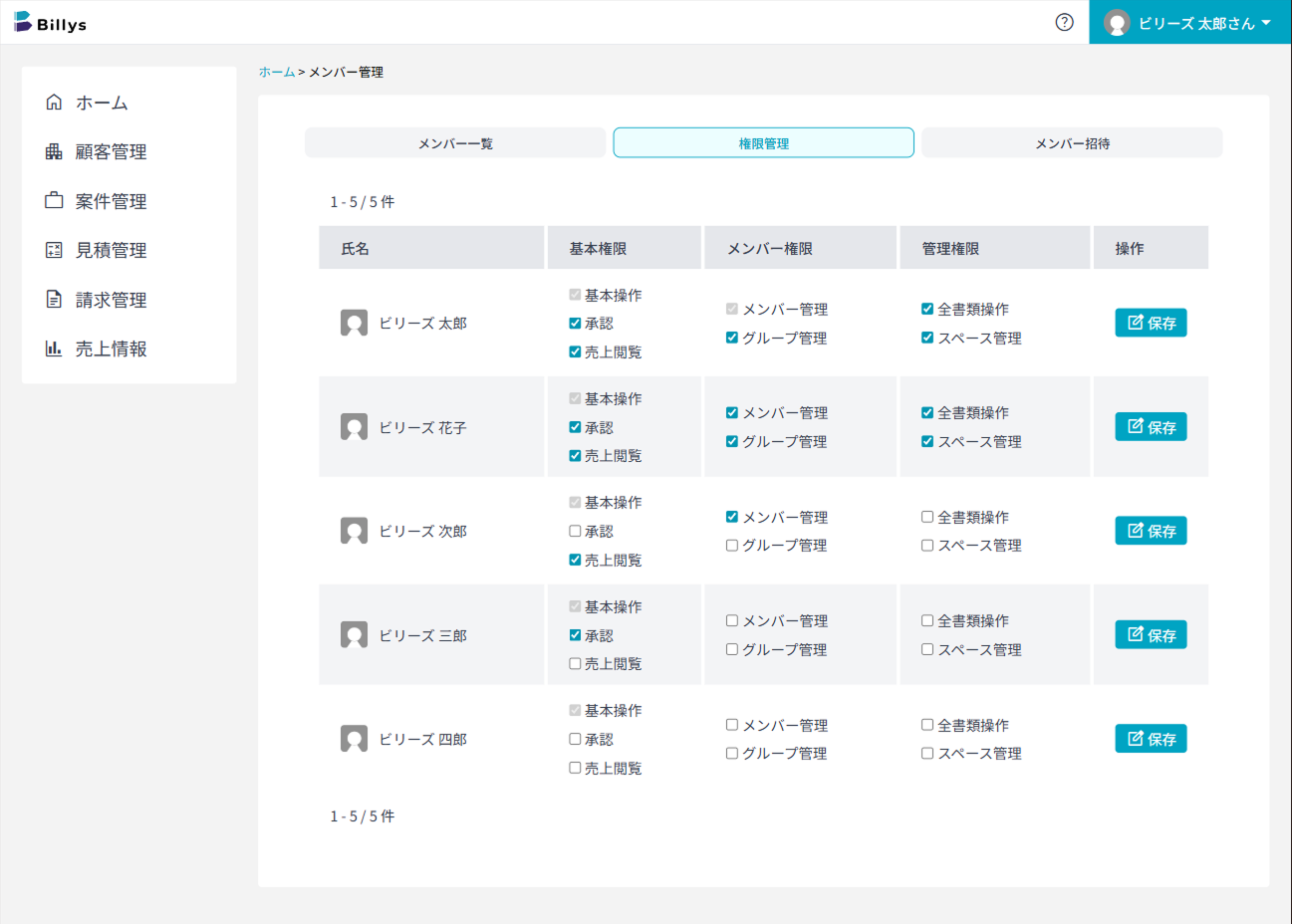Image resolution: width=1292 pixels, height=924 pixels.
Task: Open the ビリーズ 太郎さん account dropdown
Action: [1190, 22]
